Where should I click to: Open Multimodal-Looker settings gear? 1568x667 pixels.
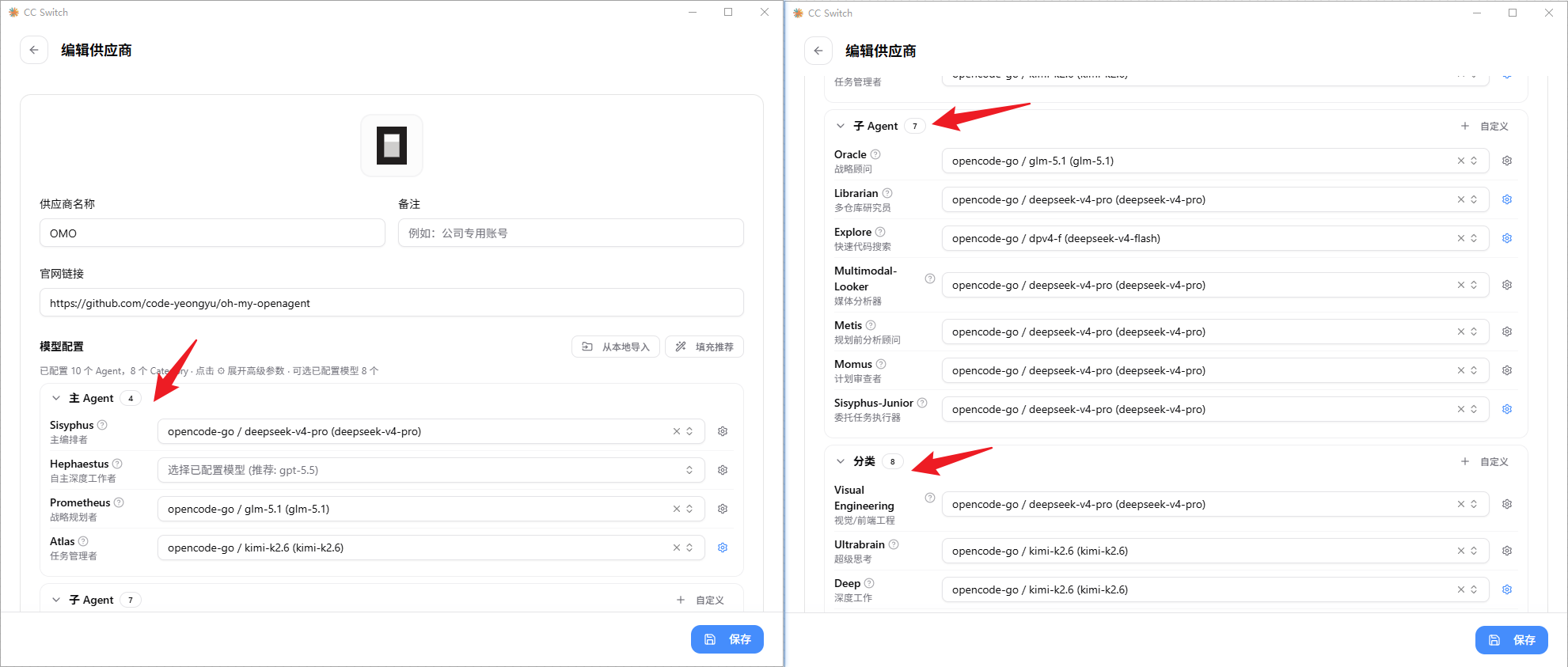pos(1507,285)
